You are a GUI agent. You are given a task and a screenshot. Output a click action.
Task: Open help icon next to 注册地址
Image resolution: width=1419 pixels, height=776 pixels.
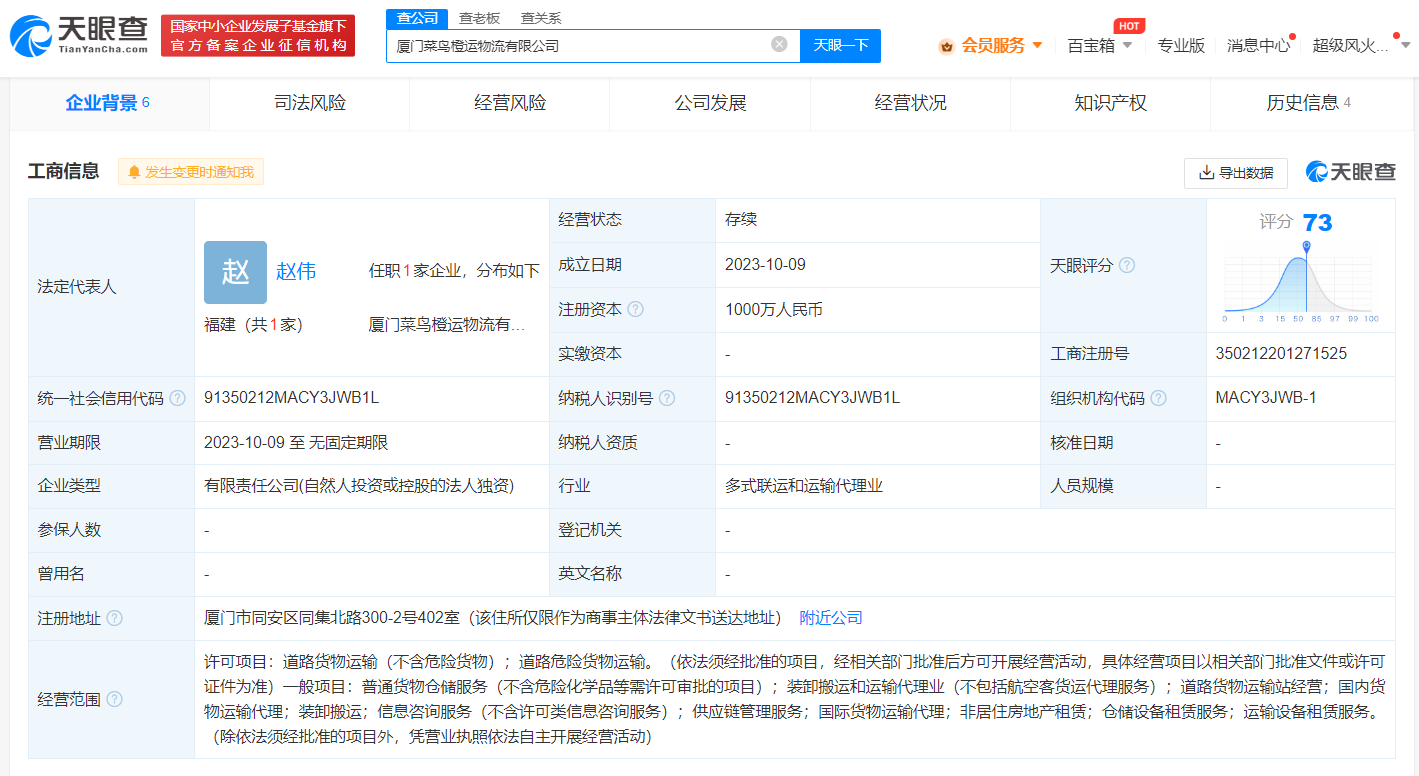point(115,618)
